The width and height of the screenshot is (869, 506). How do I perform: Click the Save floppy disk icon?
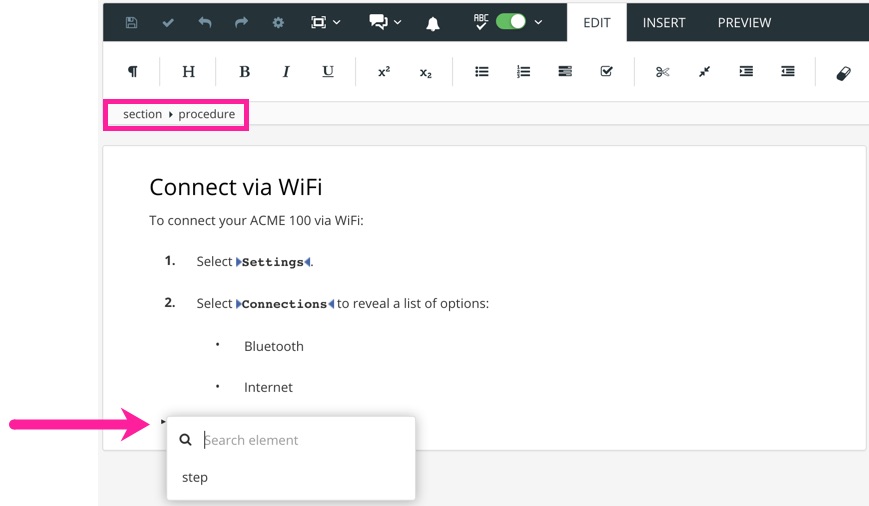132,22
